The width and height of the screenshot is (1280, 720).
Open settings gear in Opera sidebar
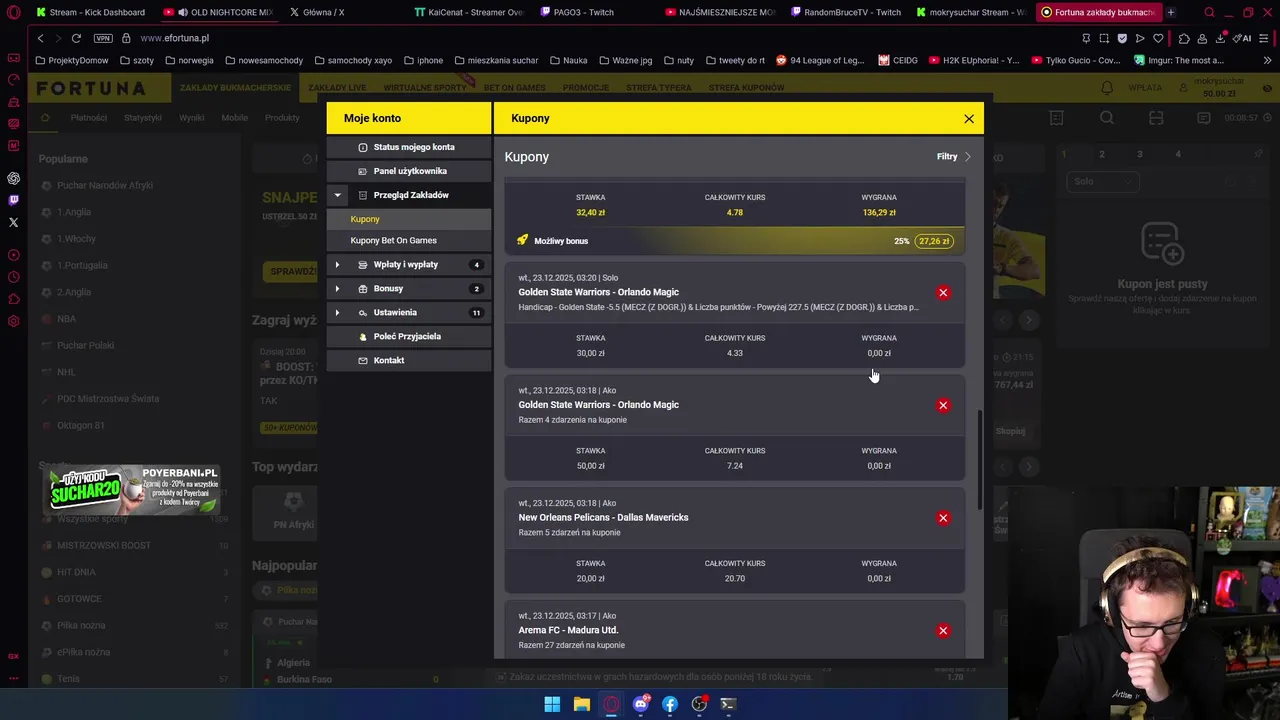pyautogui.click(x=13, y=322)
